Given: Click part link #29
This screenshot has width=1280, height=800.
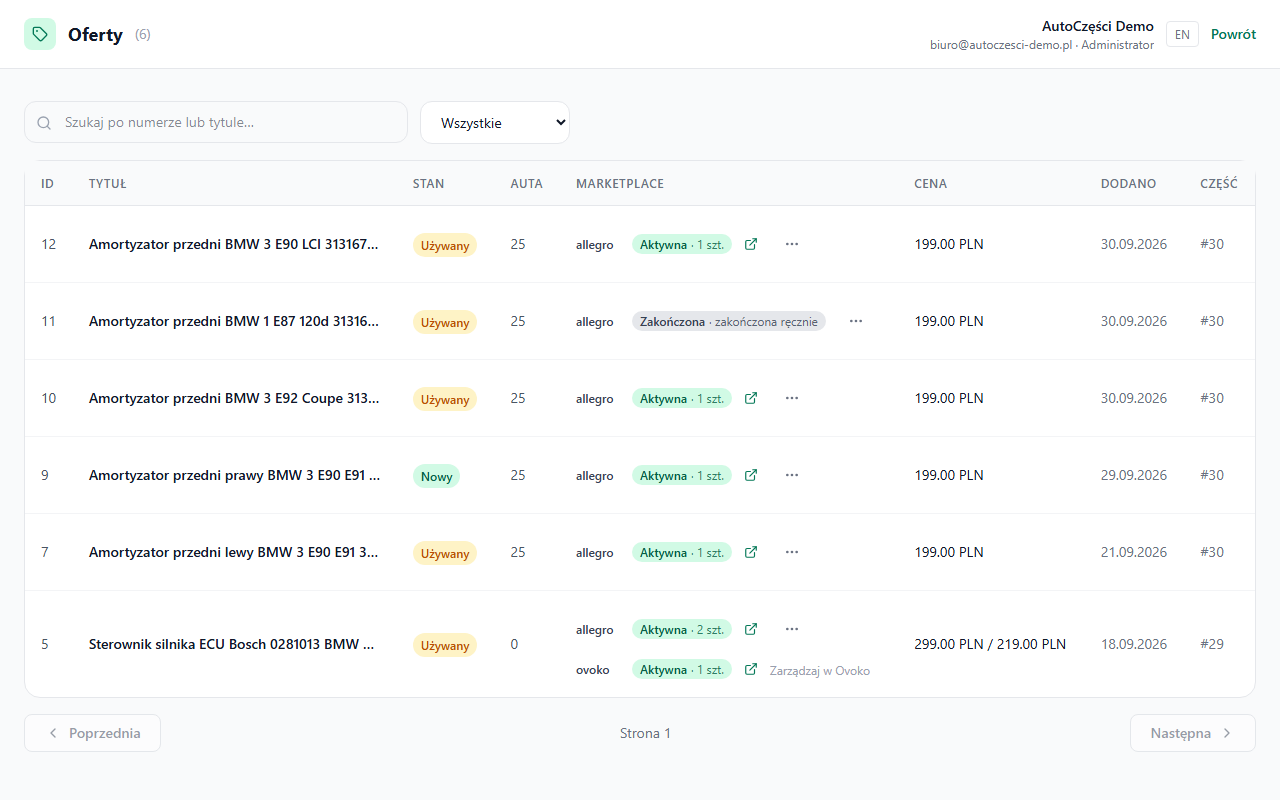Looking at the screenshot, I should (x=1212, y=644).
